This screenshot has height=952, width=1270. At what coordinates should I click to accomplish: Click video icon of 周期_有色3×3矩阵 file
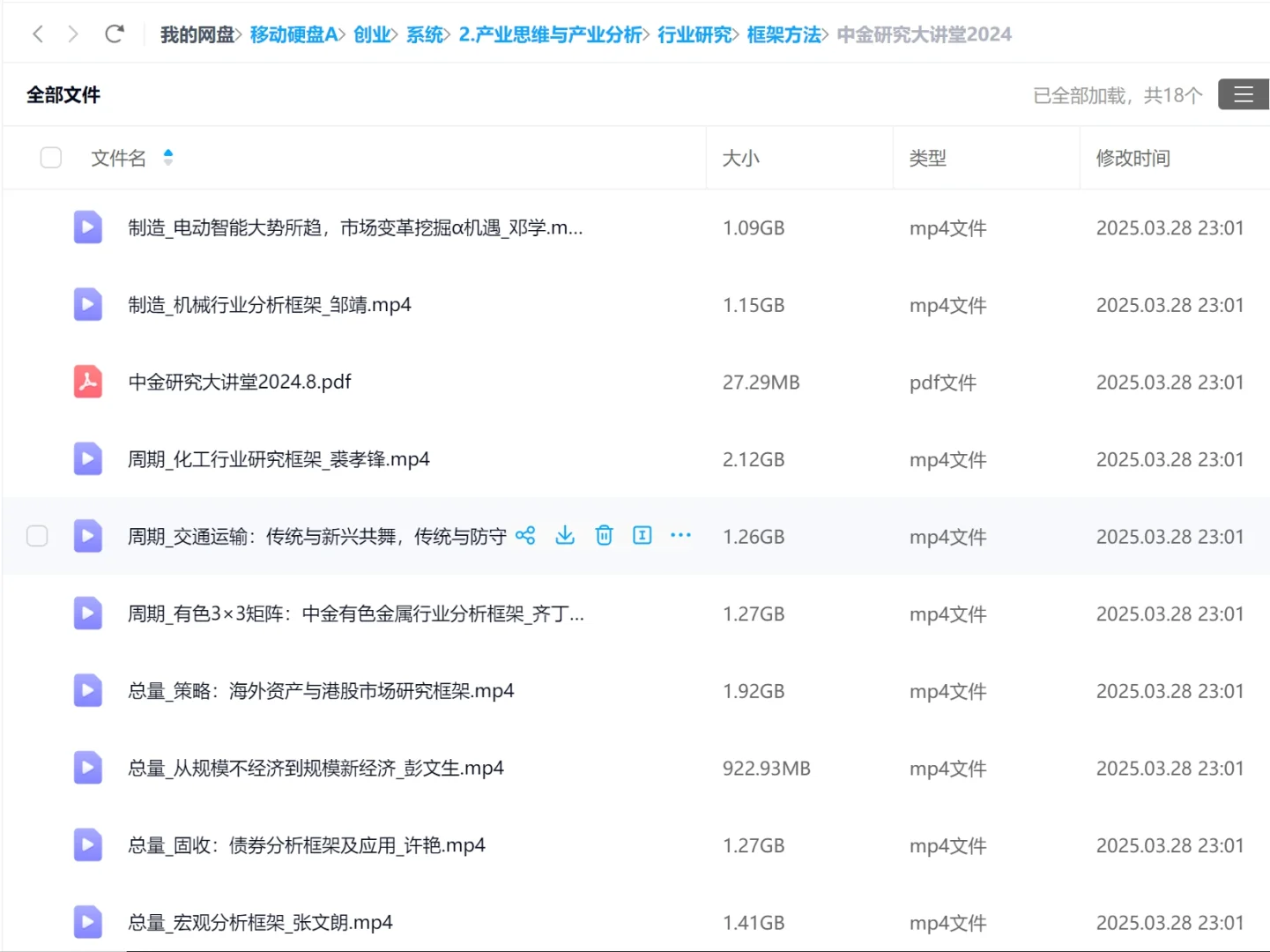[87, 614]
